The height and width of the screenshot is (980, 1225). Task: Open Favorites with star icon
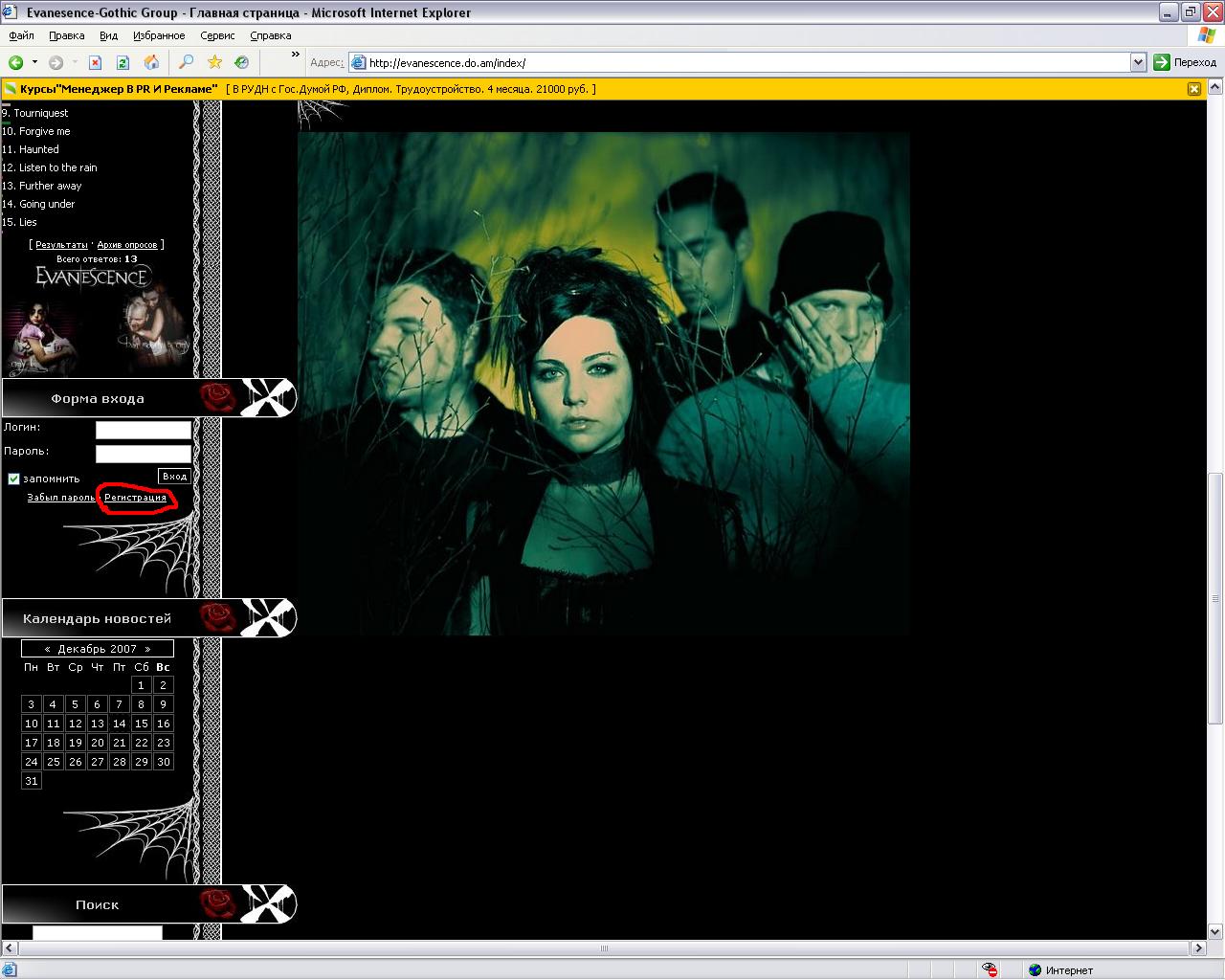click(214, 62)
